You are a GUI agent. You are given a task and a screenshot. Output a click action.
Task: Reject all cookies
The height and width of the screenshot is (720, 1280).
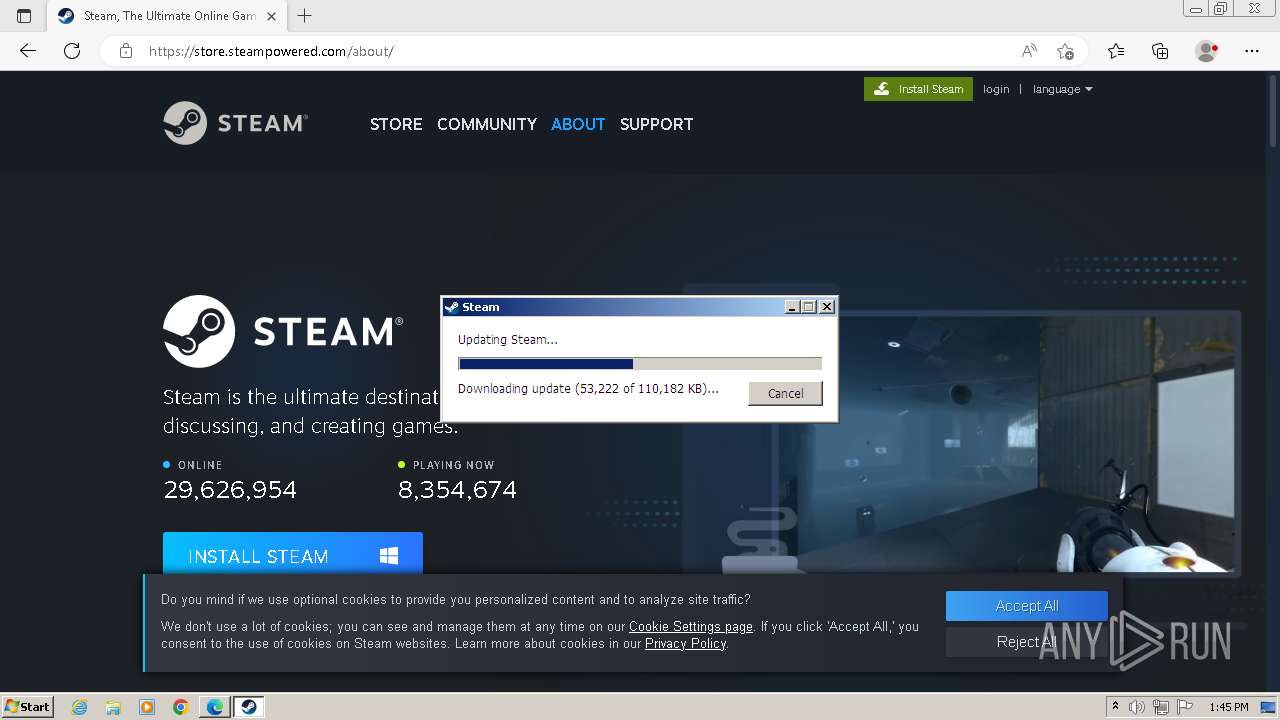pyautogui.click(x=1027, y=642)
